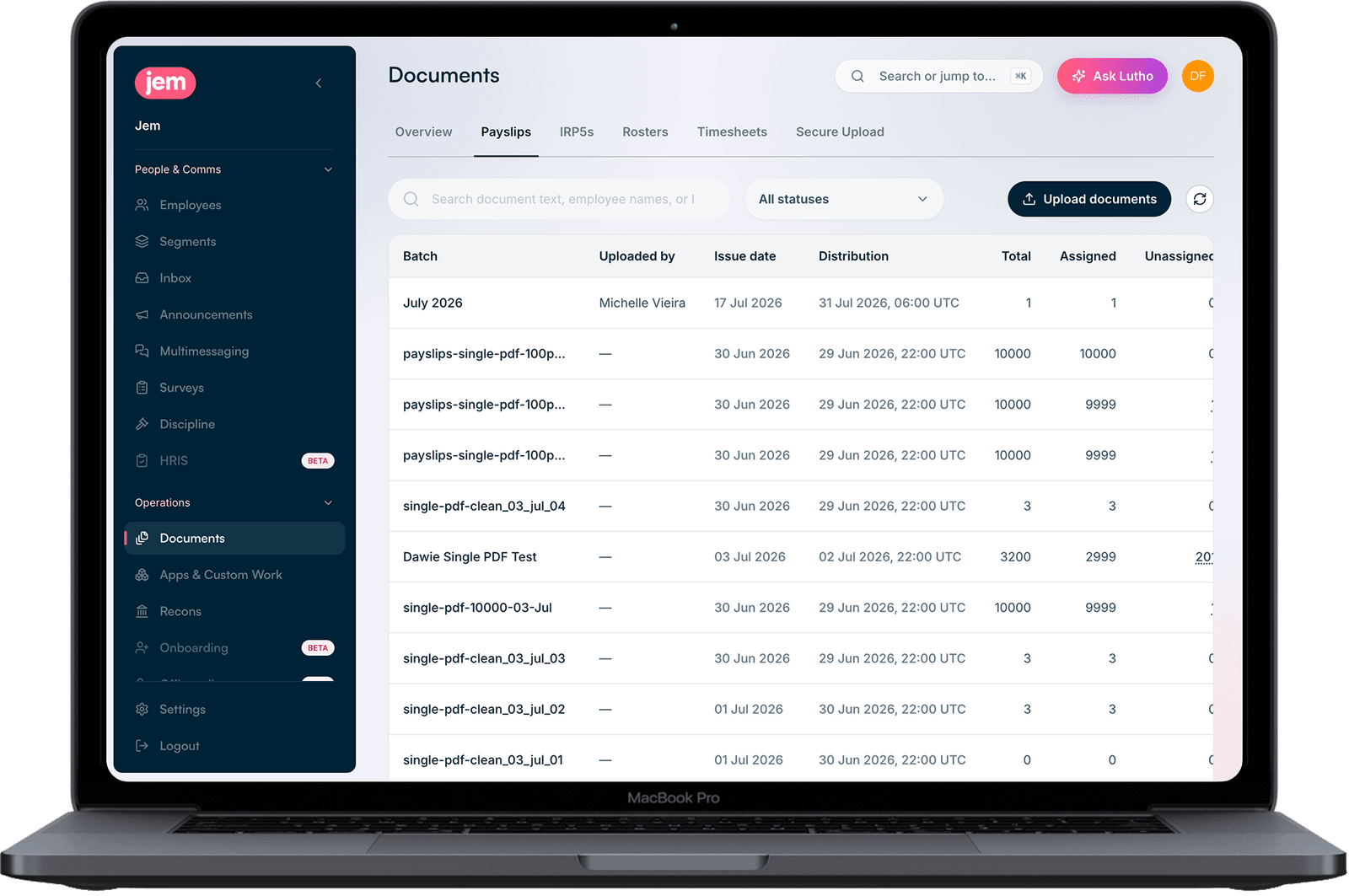Click the Employees icon in the sidebar
1349x896 pixels.
[x=142, y=205]
